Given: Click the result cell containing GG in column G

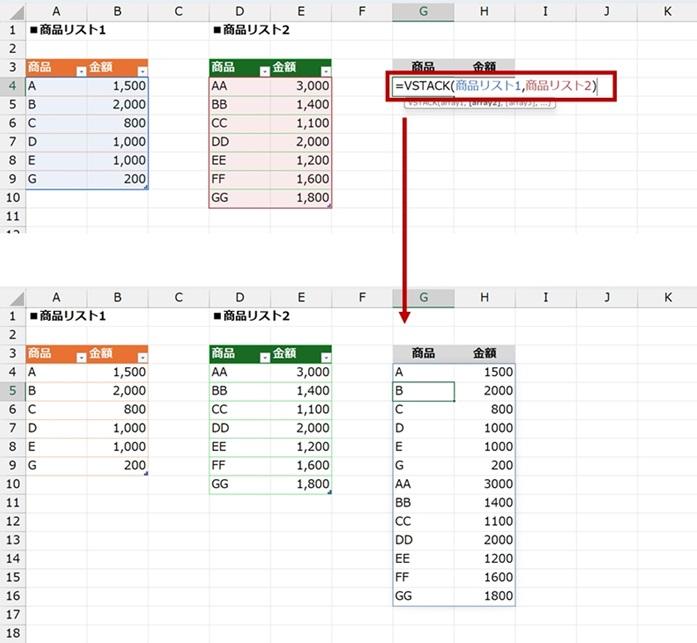Looking at the screenshot, I should click(x=424, y=597).
